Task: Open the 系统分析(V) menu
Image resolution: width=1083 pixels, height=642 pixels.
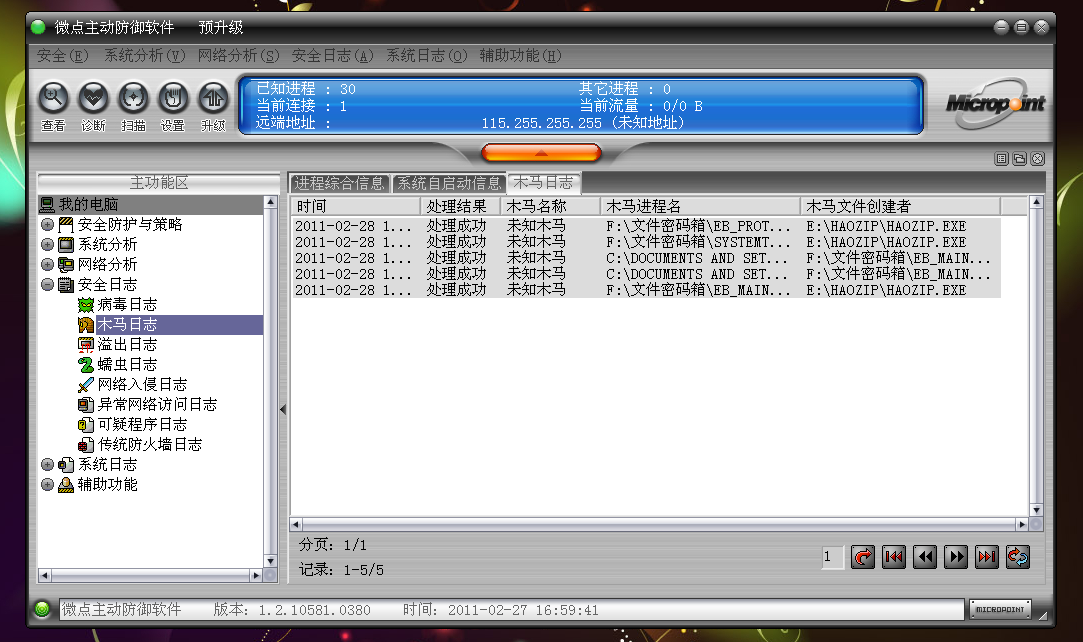Action: click(144, 55)
